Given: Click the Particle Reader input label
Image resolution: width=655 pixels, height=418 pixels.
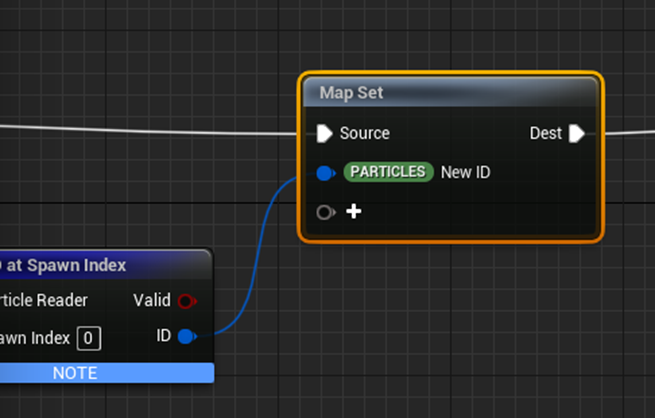Looking at the screenshot, I should click(44, 300).
